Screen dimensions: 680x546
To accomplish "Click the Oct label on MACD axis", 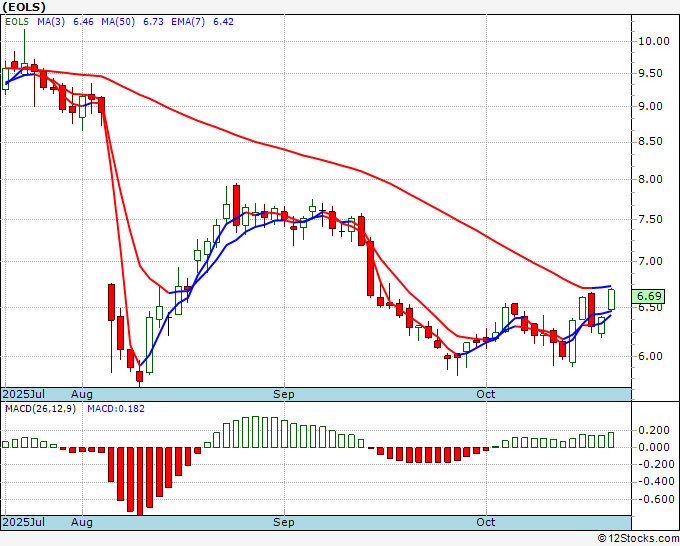I will tap(486, 522).
